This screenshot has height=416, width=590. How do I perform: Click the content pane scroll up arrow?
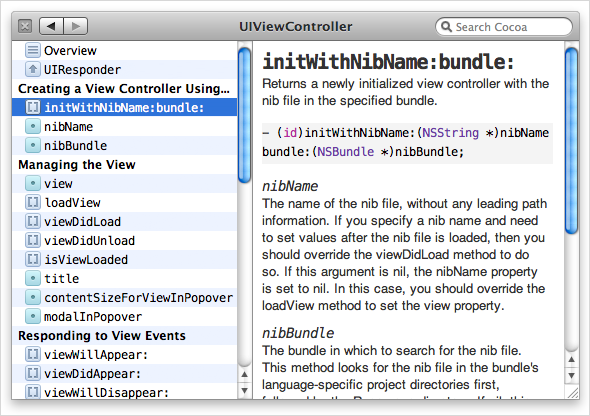pyautogui.click(x=572, y=359)
